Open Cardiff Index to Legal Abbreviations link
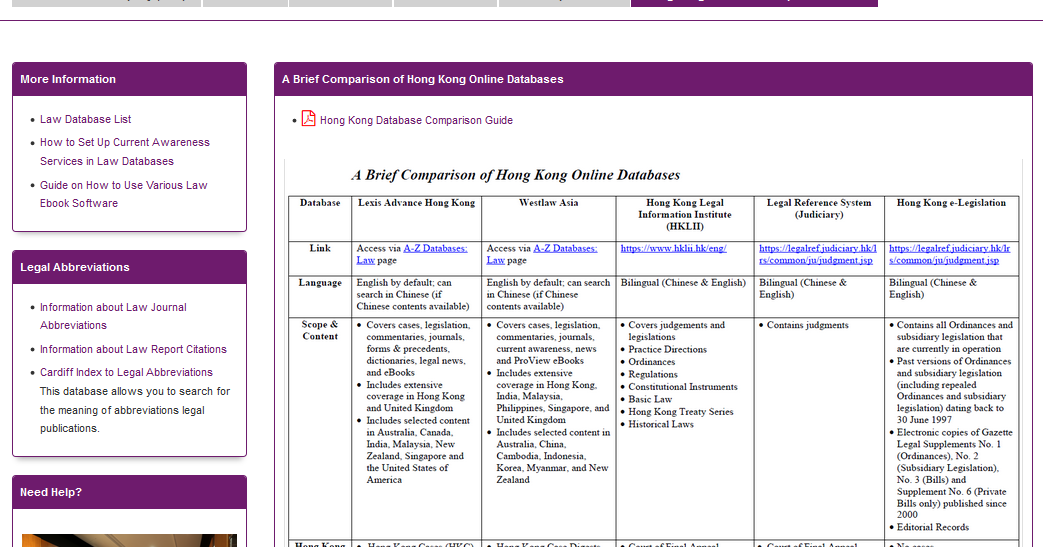Image resolution: width=1043 pixels, height=547 pixels. click(x=126, y=373)
